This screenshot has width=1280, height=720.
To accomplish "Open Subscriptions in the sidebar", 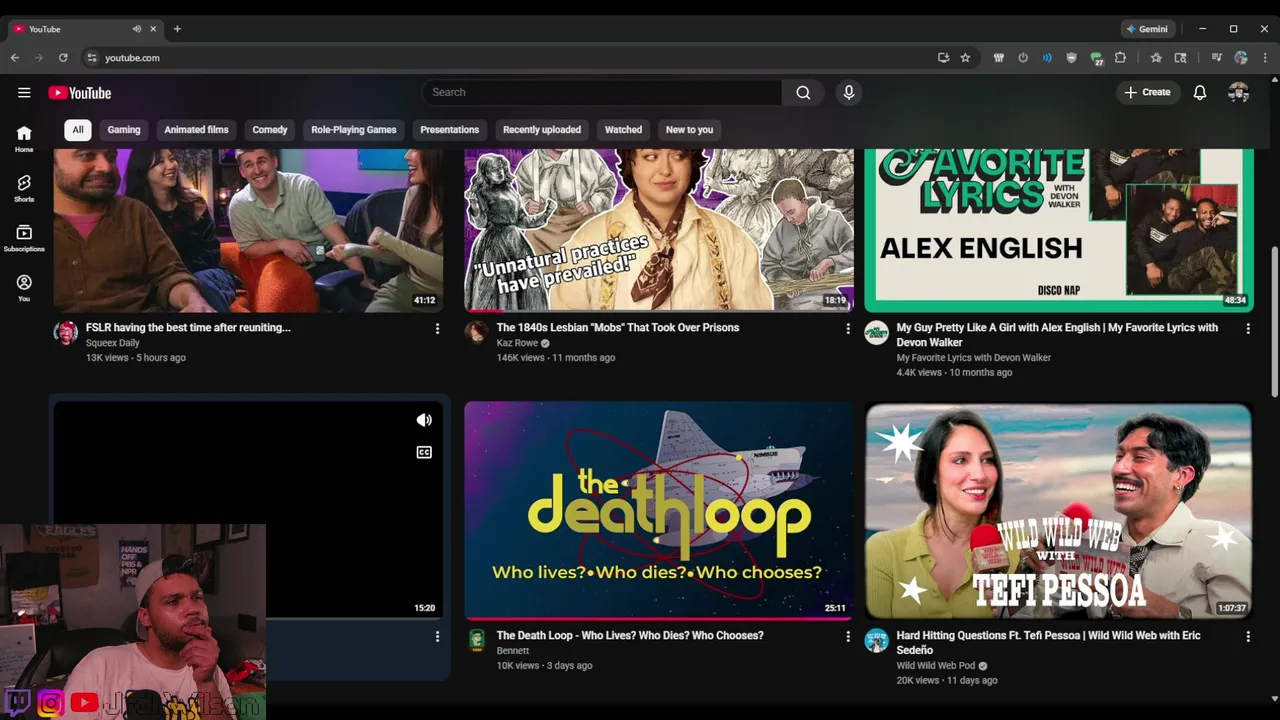I will tap(24, 238).
